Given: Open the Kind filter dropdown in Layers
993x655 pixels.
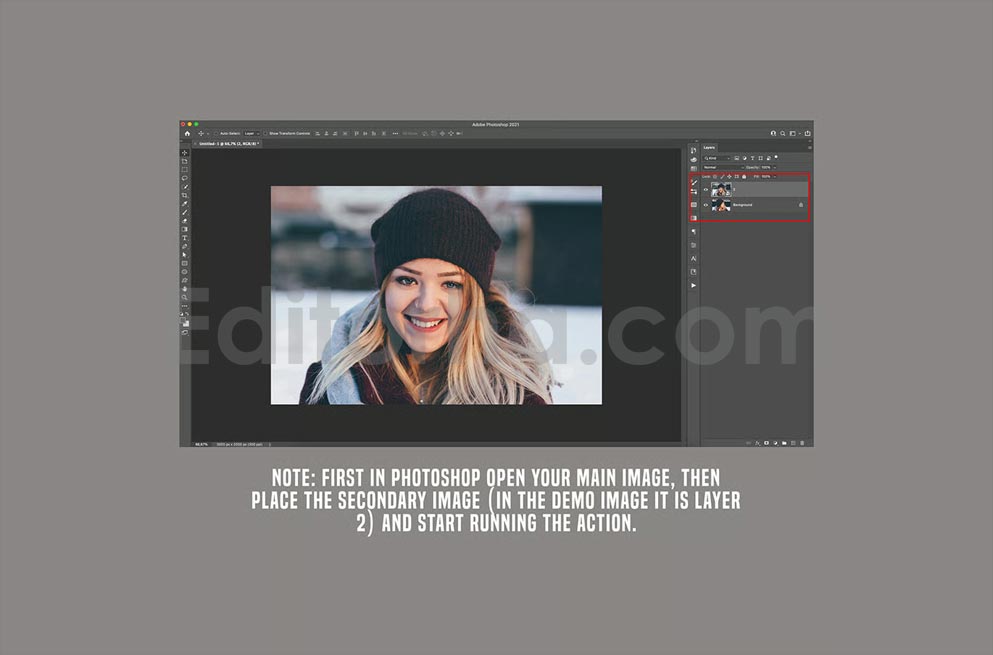Looking at the screenshot, I should click(717, 158).
